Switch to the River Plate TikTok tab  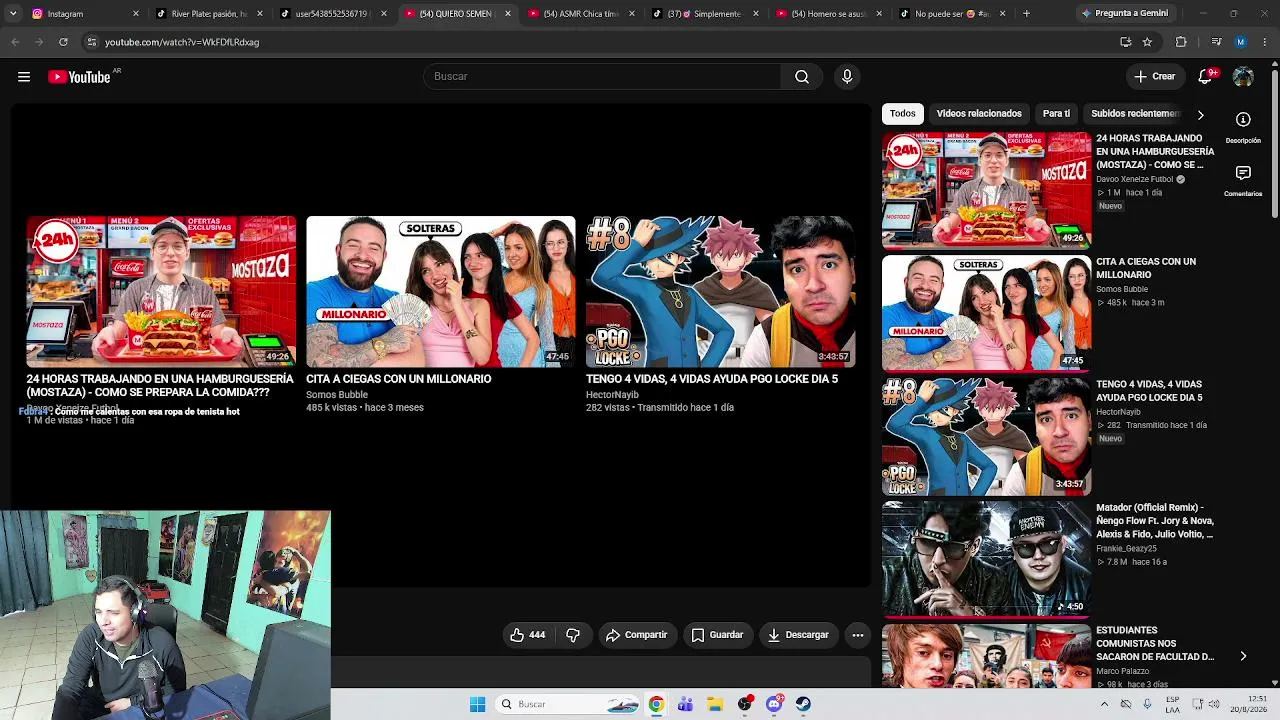pos(210,14)
